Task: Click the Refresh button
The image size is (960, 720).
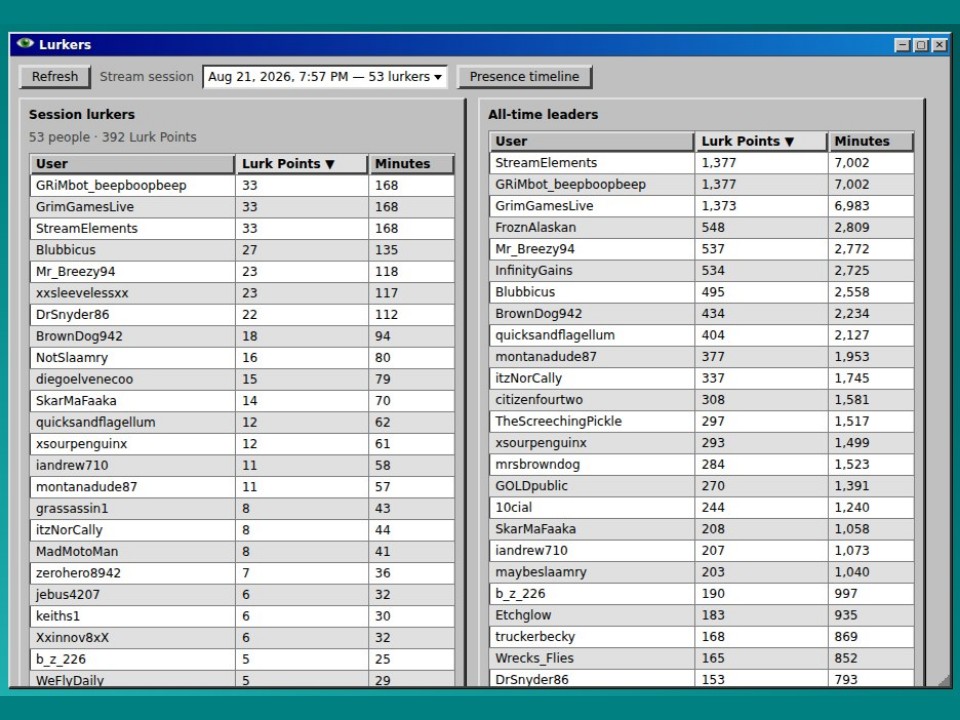Action: [x=55, y=77]
